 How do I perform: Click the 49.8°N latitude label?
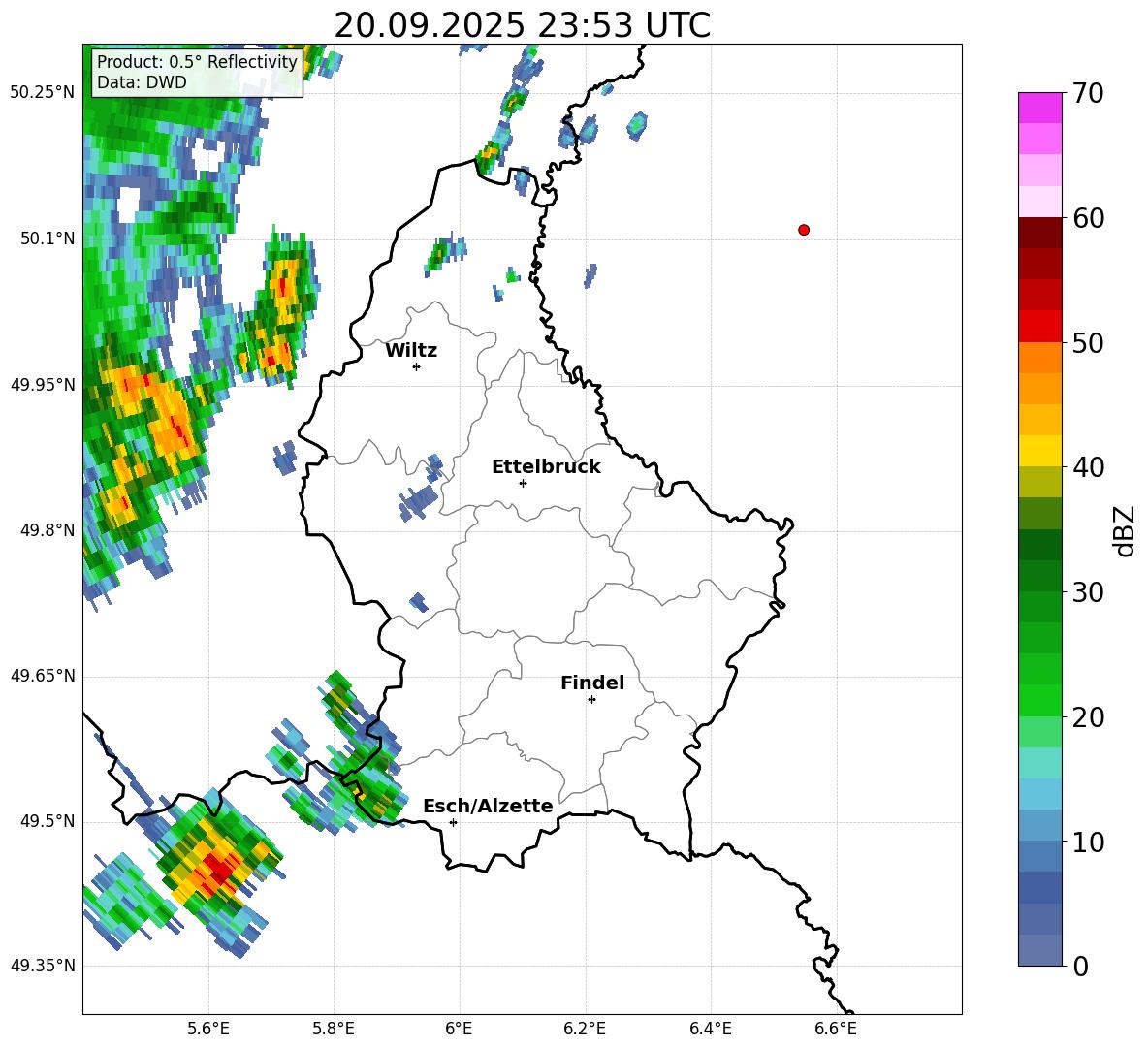click(48, 529)
